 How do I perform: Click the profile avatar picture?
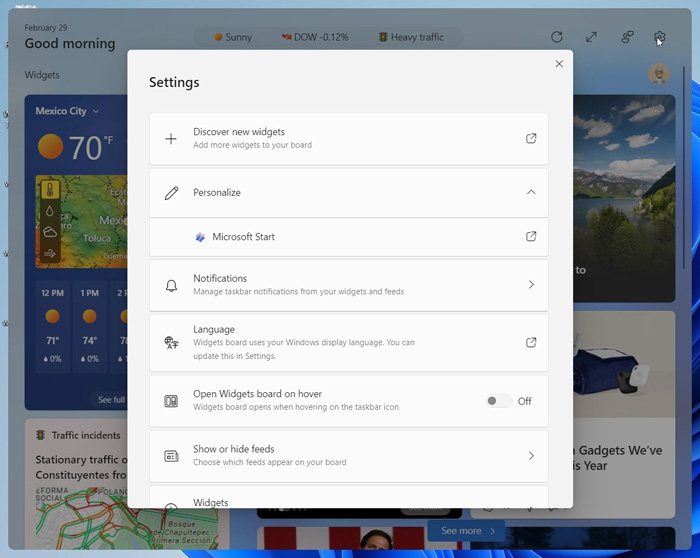click(658, 74)
